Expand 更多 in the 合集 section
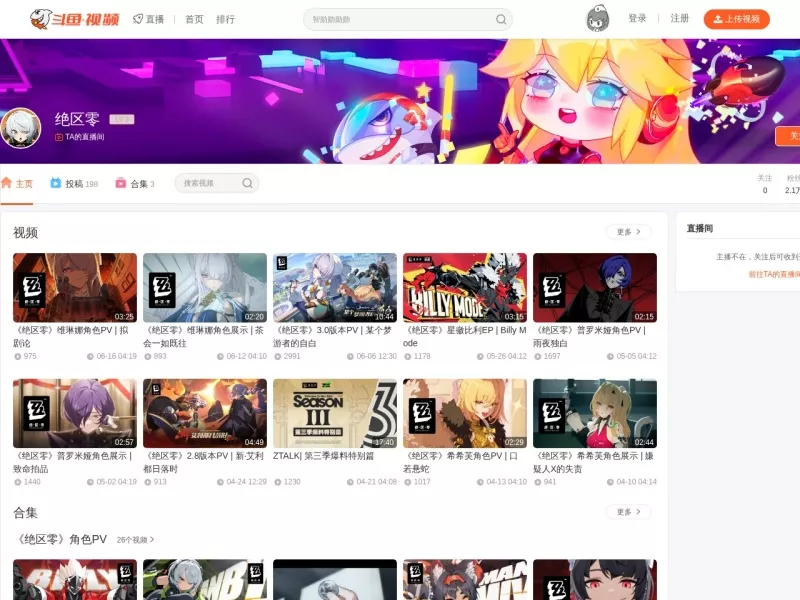The image size is (800, 600). [x=629, y=511]
